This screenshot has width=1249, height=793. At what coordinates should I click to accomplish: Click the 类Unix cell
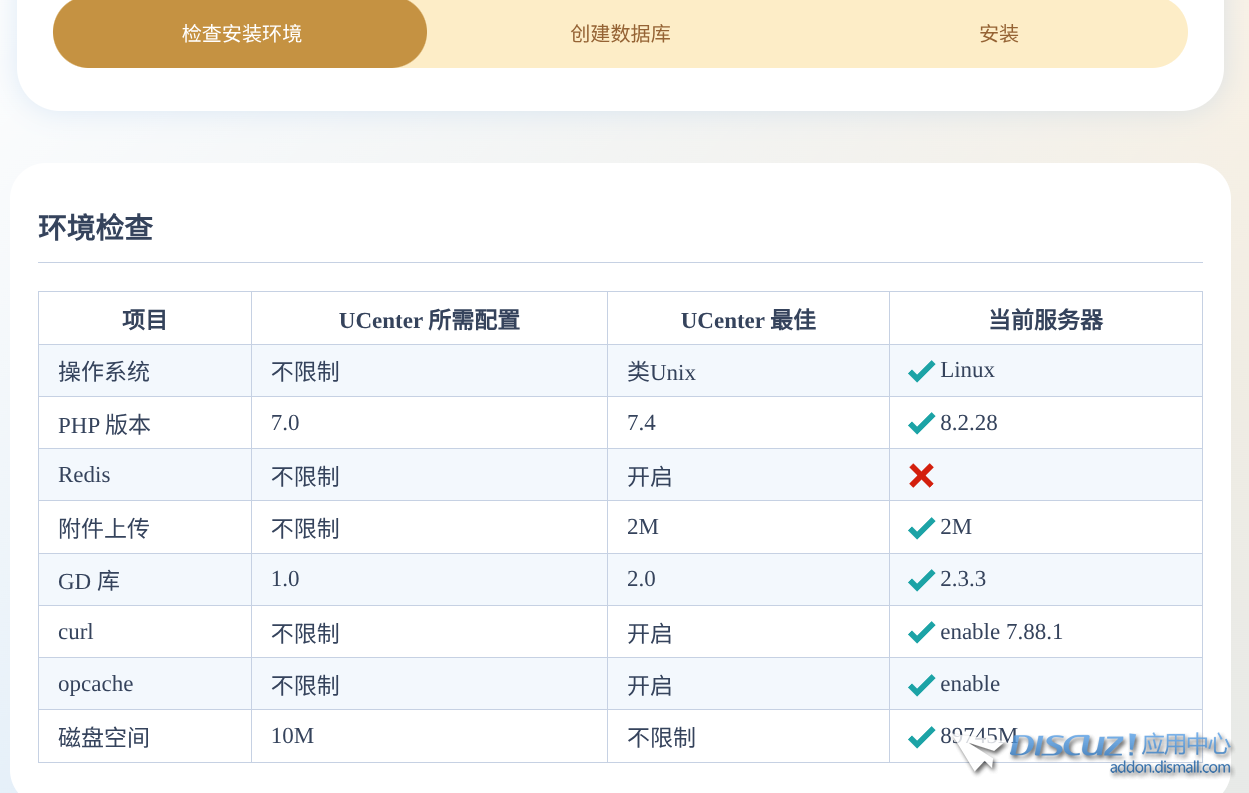pos(661,371)
